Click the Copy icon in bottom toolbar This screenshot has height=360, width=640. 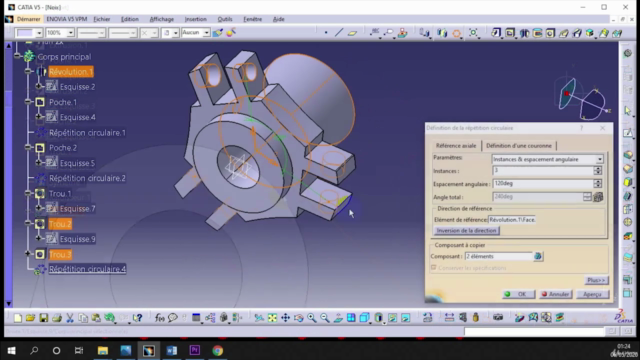tap(83, 318)
